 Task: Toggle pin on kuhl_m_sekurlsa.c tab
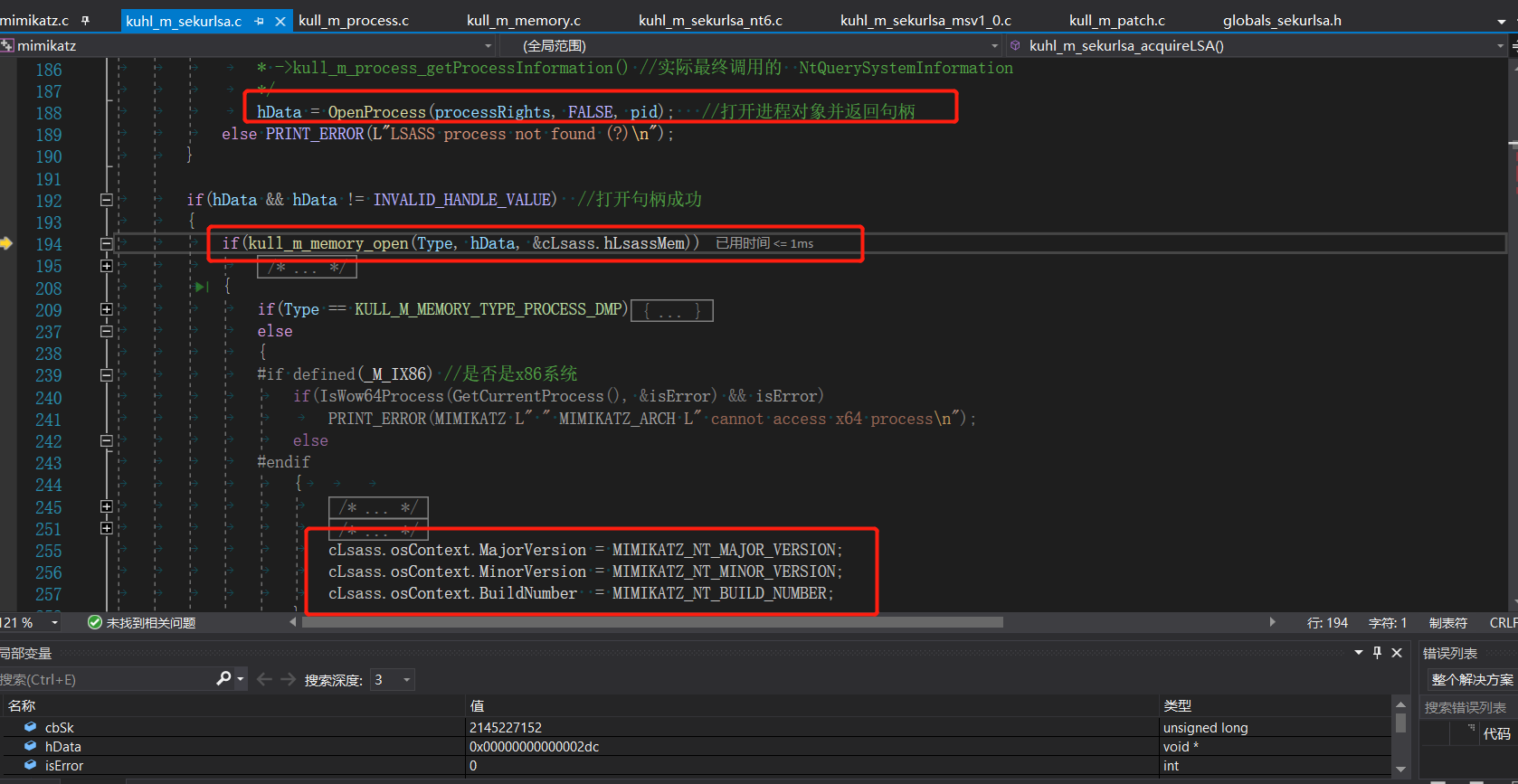point(260,21)
